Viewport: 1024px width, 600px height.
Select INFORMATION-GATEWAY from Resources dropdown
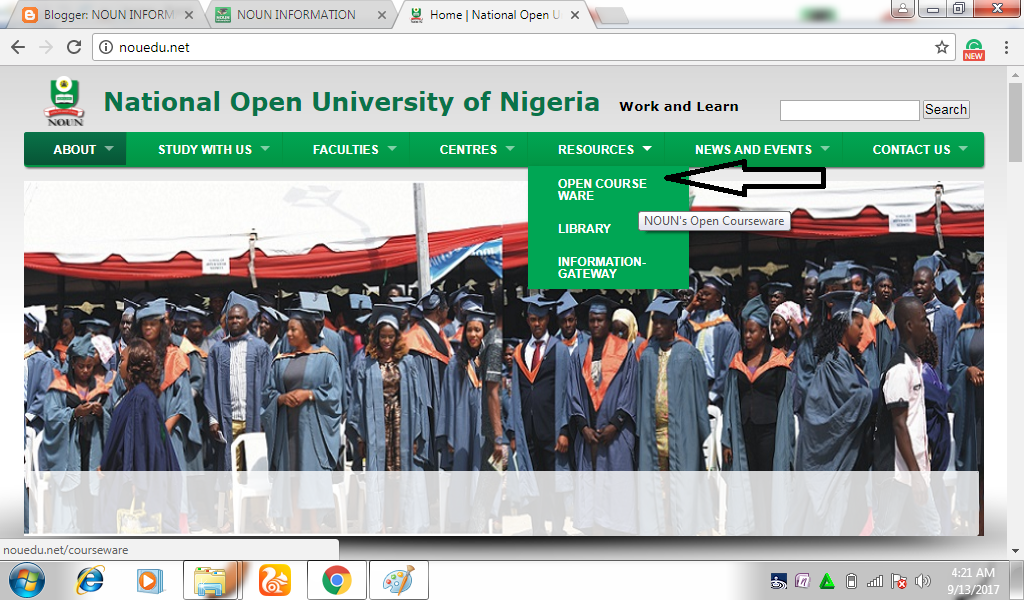pos(601,268)
